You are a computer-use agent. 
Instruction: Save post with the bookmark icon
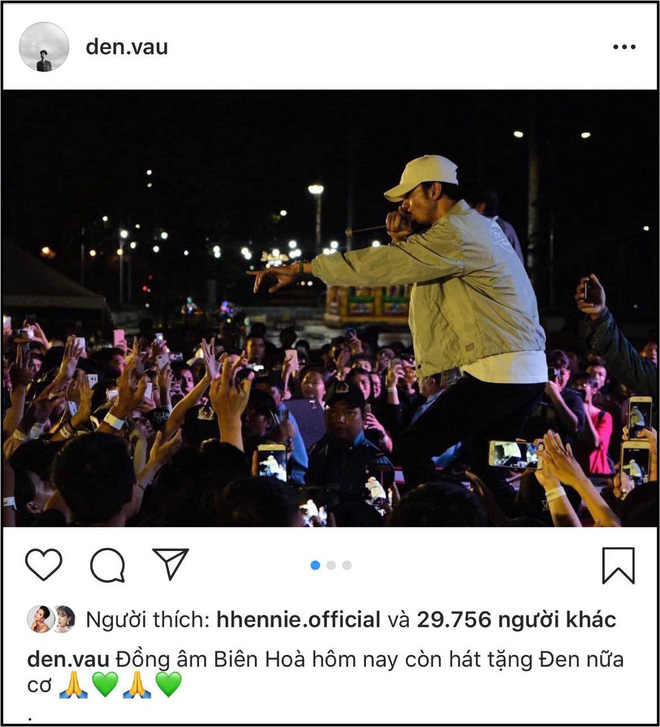618,565
